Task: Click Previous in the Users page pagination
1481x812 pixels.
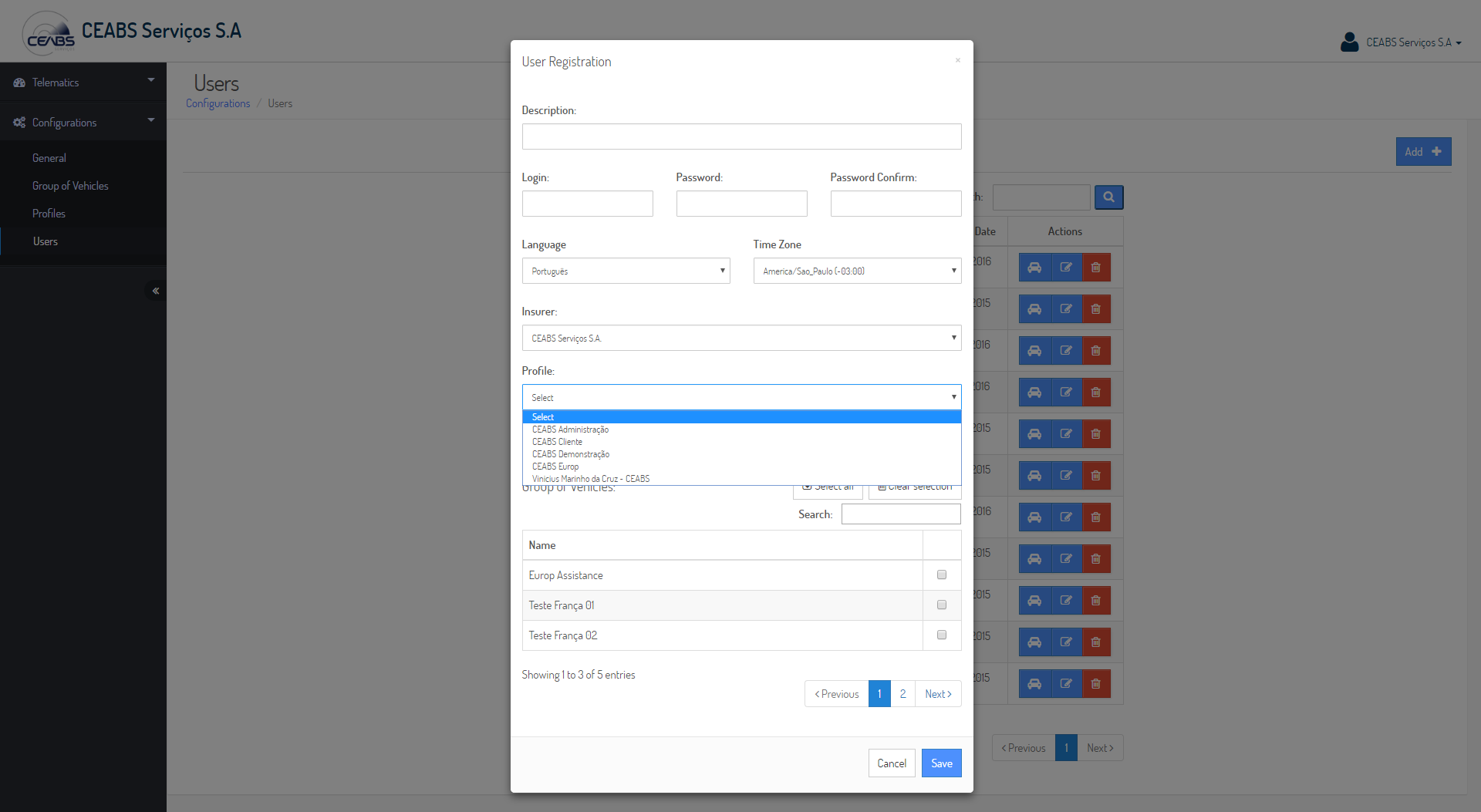Action: pos(1024,748)
